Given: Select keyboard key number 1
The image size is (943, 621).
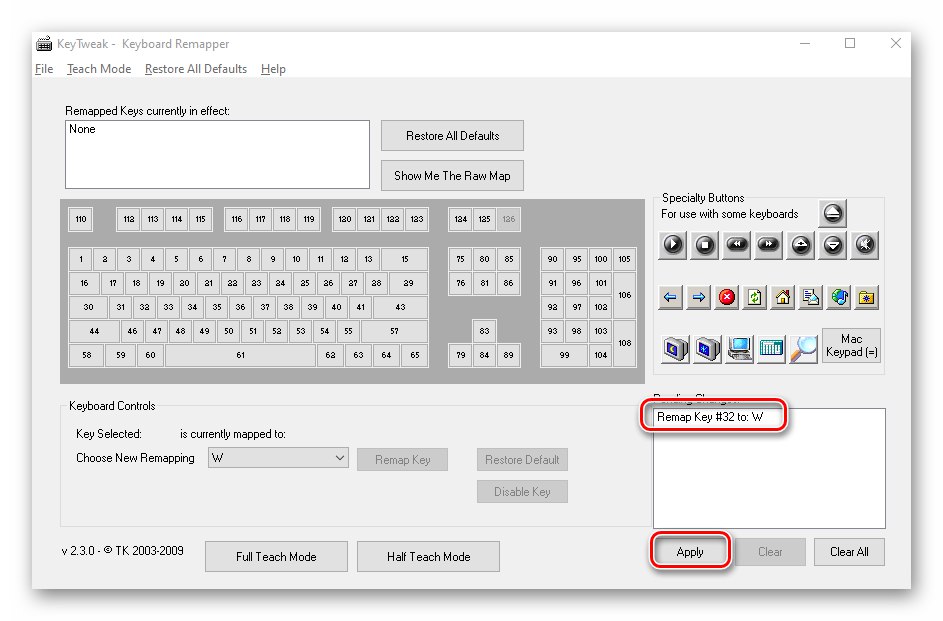Looking at the screenshot, I should (x=81, y=259).
